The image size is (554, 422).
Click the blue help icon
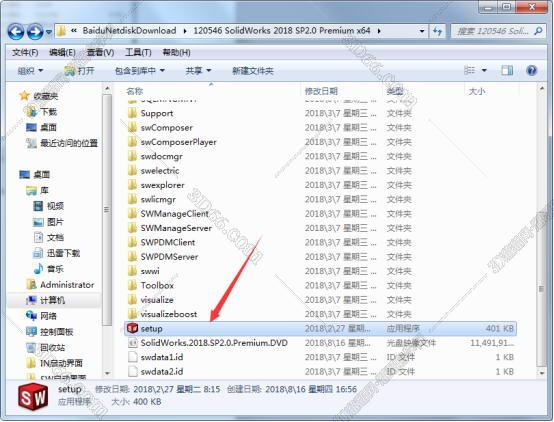point(531,70)
